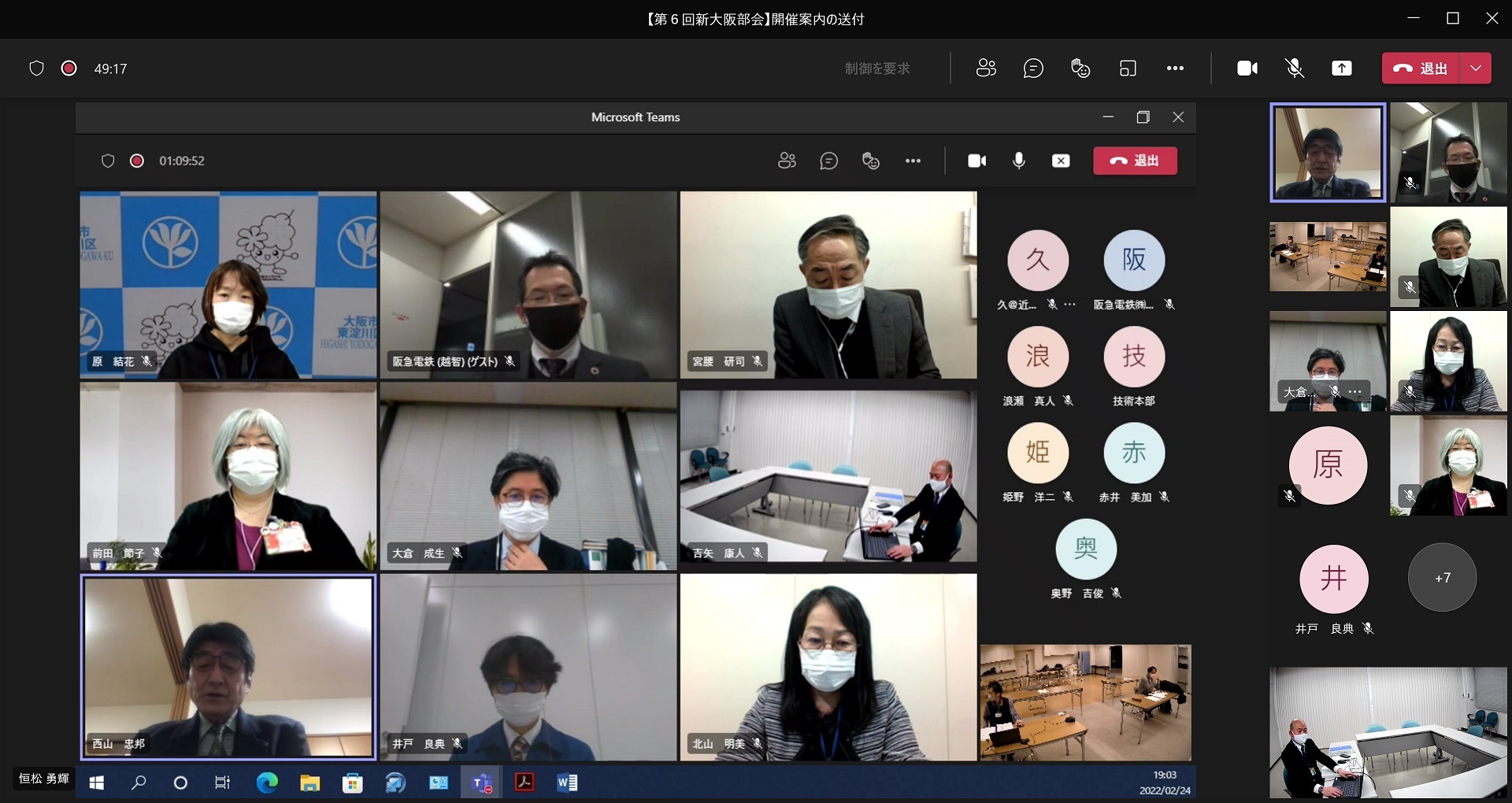The width and height of the screenshot is (1512, 803).
Task: Open the meeting chat in top toolbar
Action: coord(1033,68)
